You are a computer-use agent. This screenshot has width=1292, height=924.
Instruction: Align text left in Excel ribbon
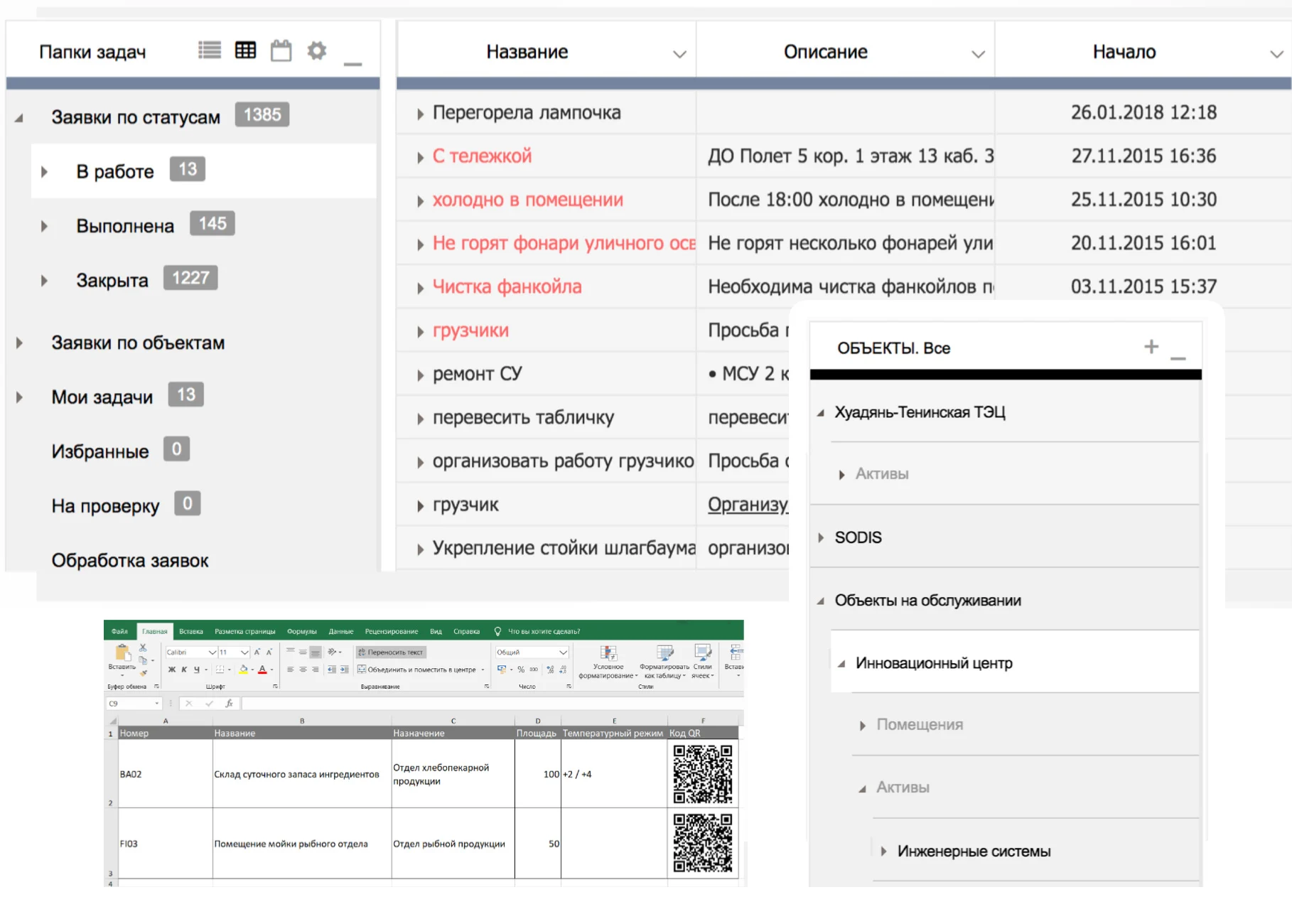point(290,670)
